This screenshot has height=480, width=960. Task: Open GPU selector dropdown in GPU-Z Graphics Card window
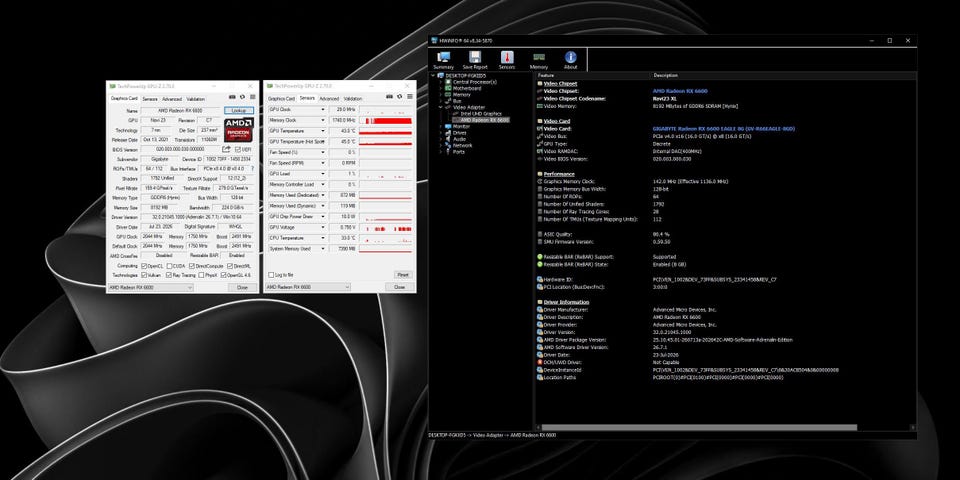(x=151, y=287)
